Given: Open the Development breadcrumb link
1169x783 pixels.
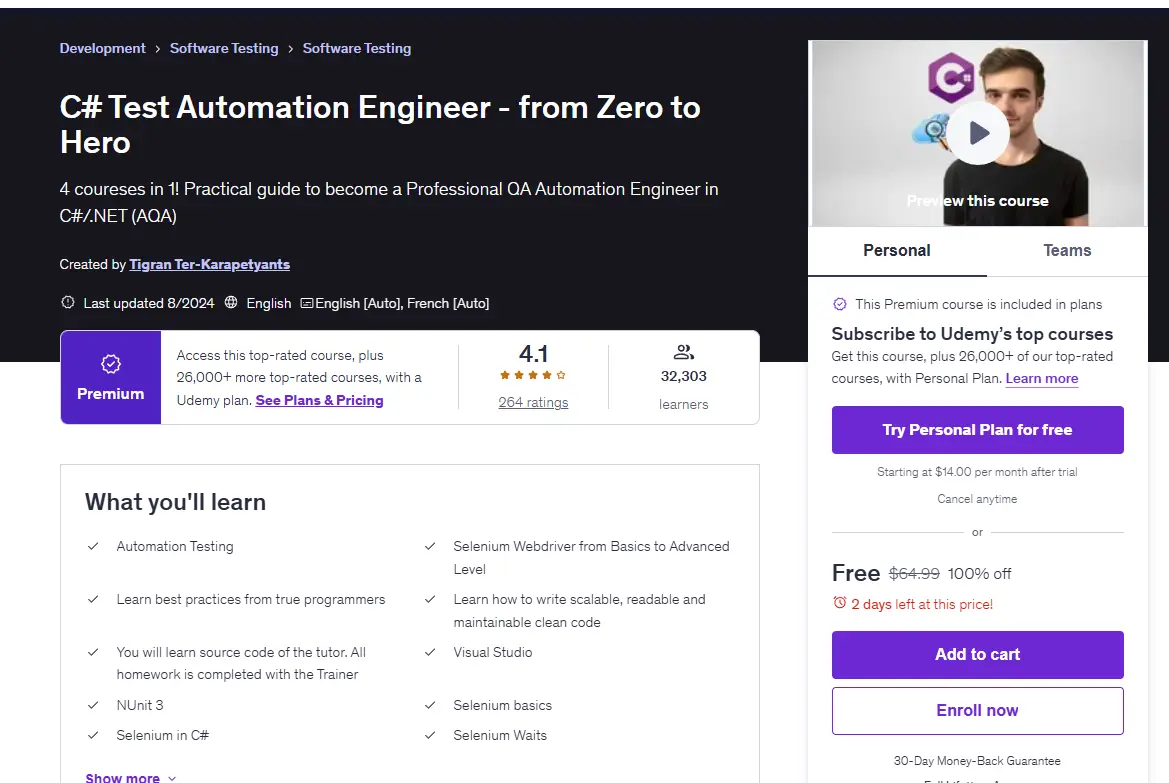Looking at the screenshot, I should point(103,48).
